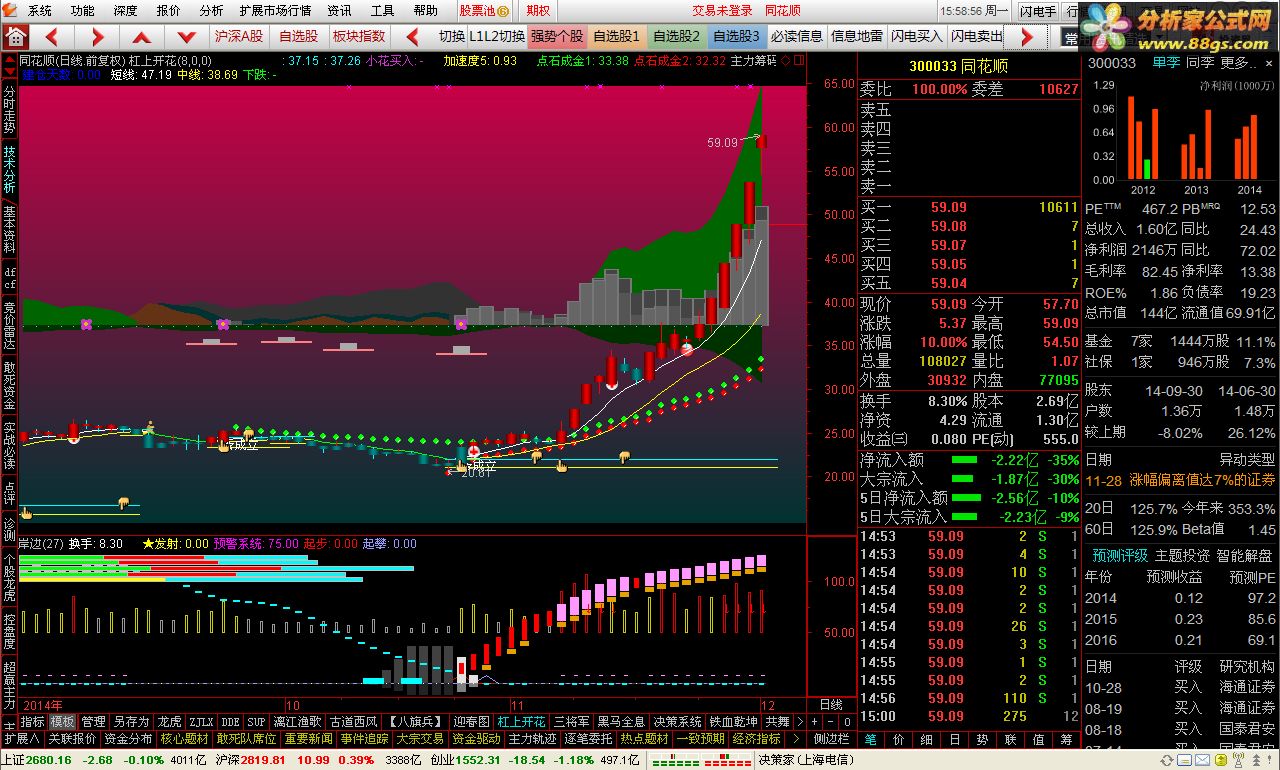Click the 上证 2680.16 index in status bar

38,760
